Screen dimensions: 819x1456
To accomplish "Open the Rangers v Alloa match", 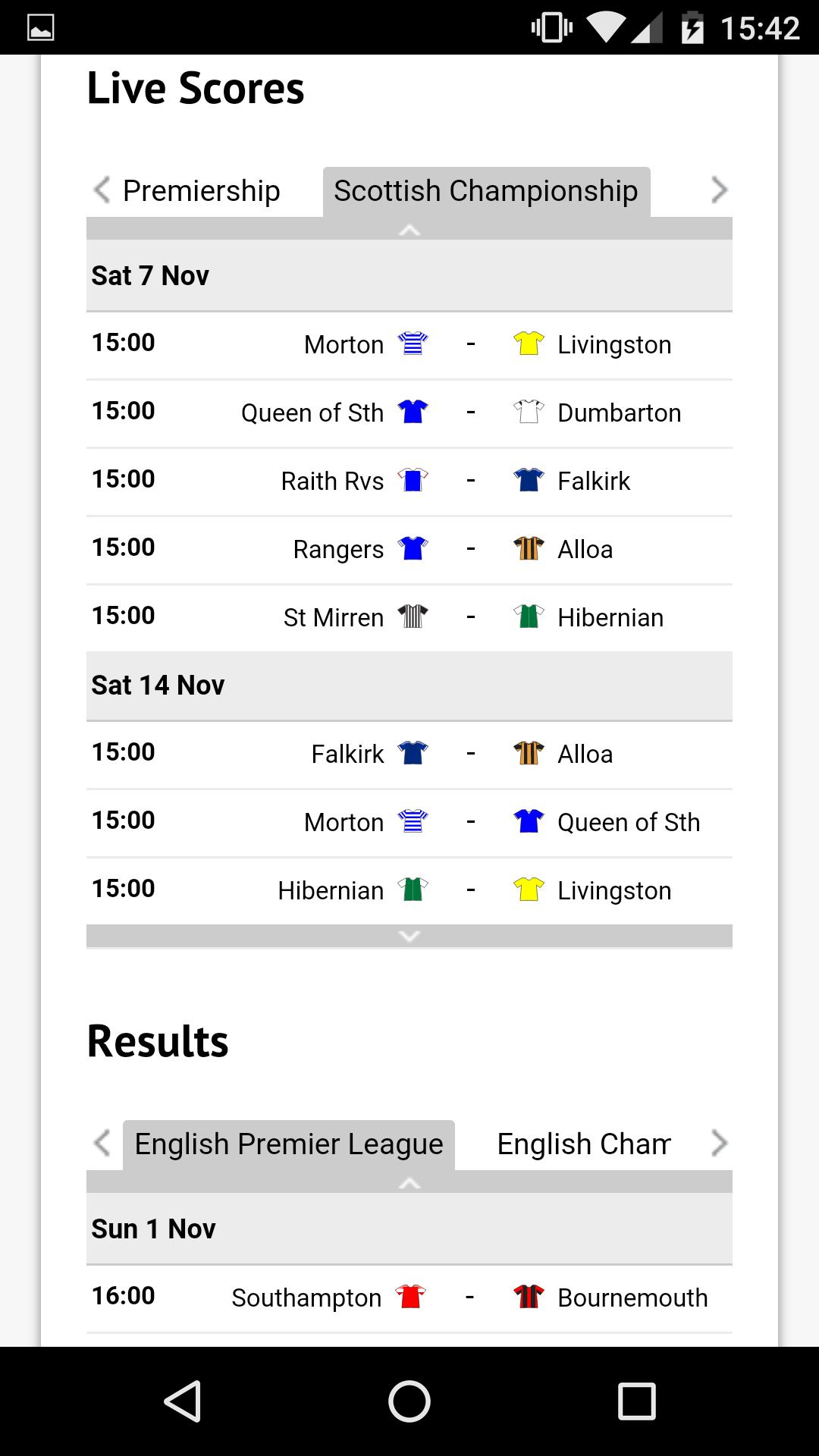I will pos(409,549).
